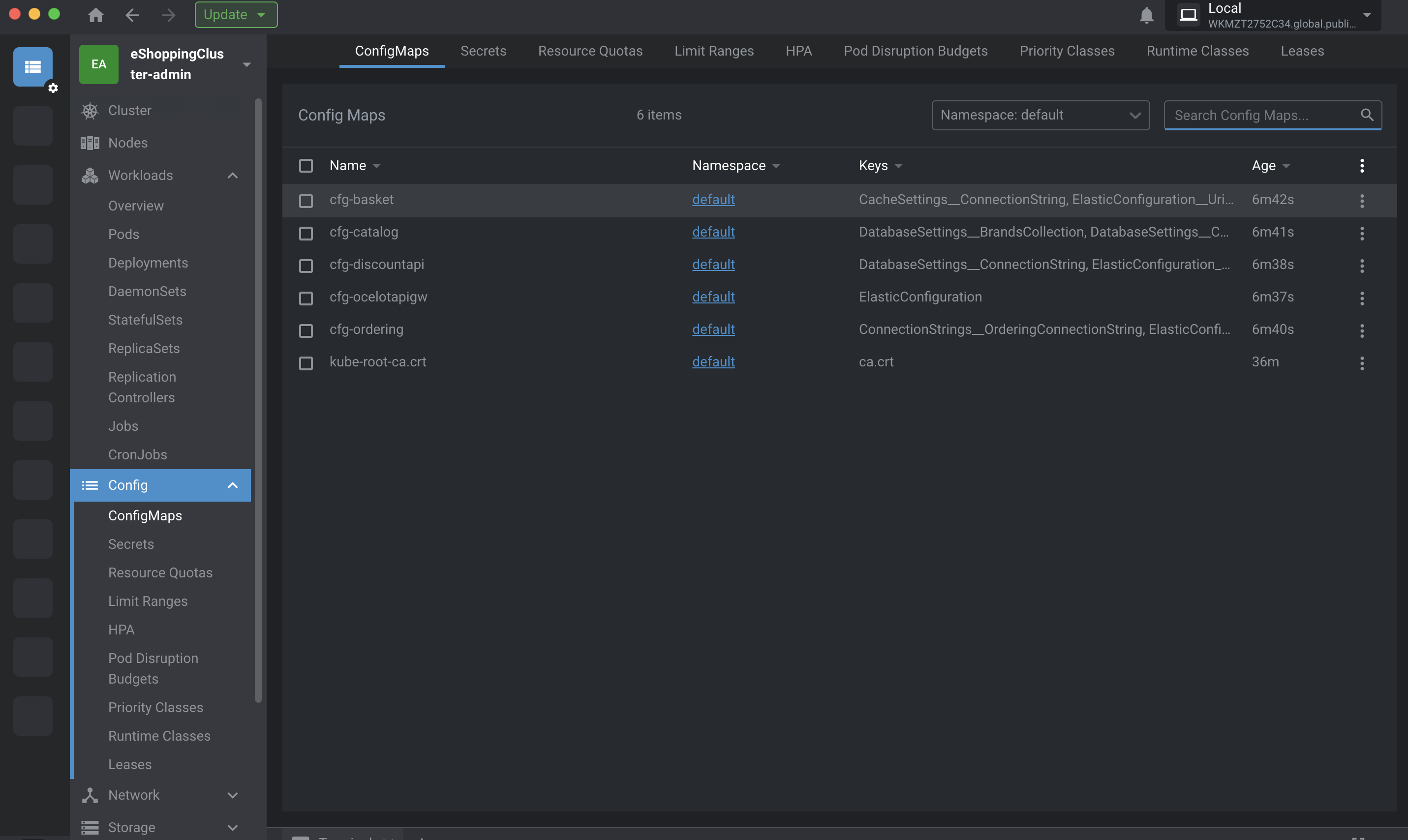Open the cfg-ocelotapigw config map row

(x=839, y=298)
